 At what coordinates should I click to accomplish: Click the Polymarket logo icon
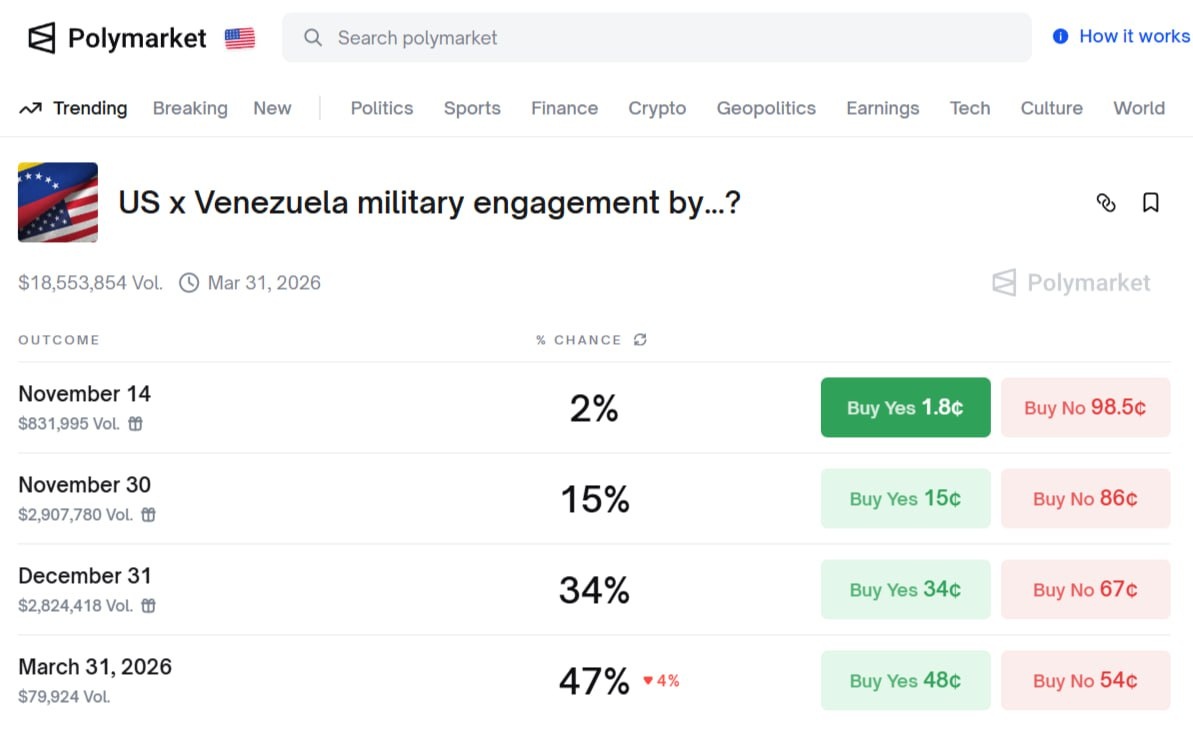[x=41, y=38]
